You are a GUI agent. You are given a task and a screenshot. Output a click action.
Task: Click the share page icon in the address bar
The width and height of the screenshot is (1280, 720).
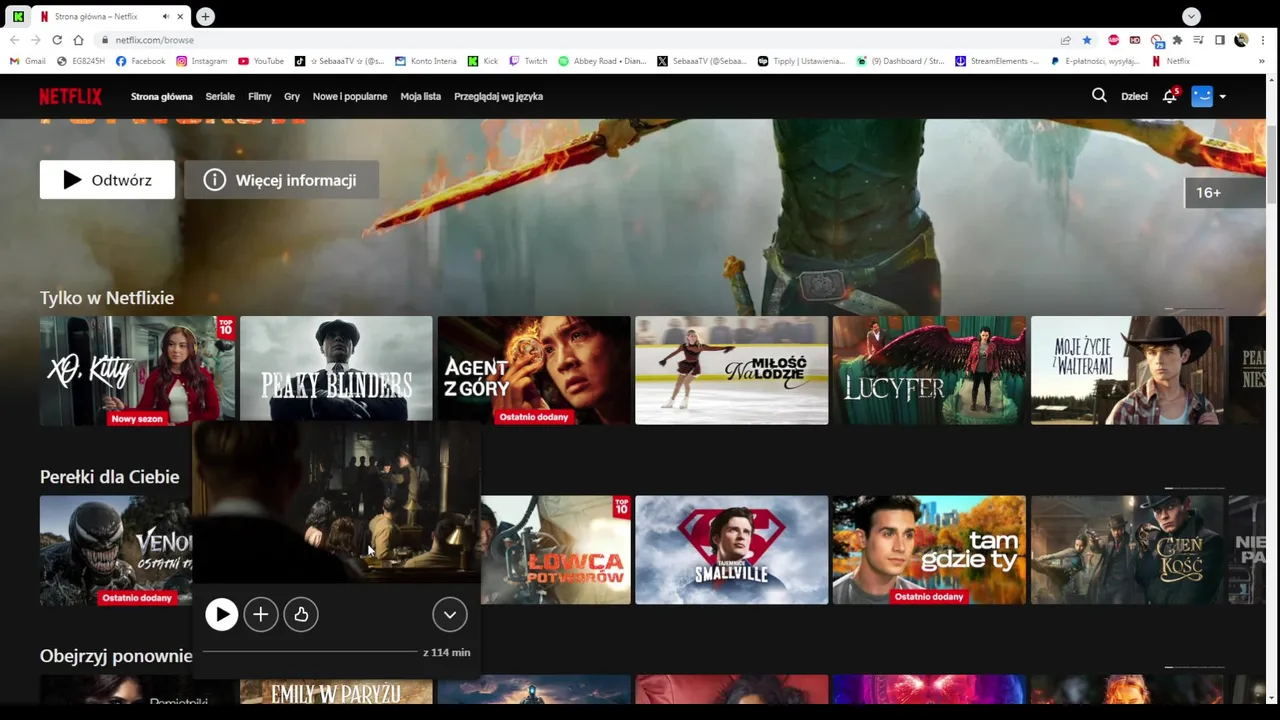point(1065,40)
